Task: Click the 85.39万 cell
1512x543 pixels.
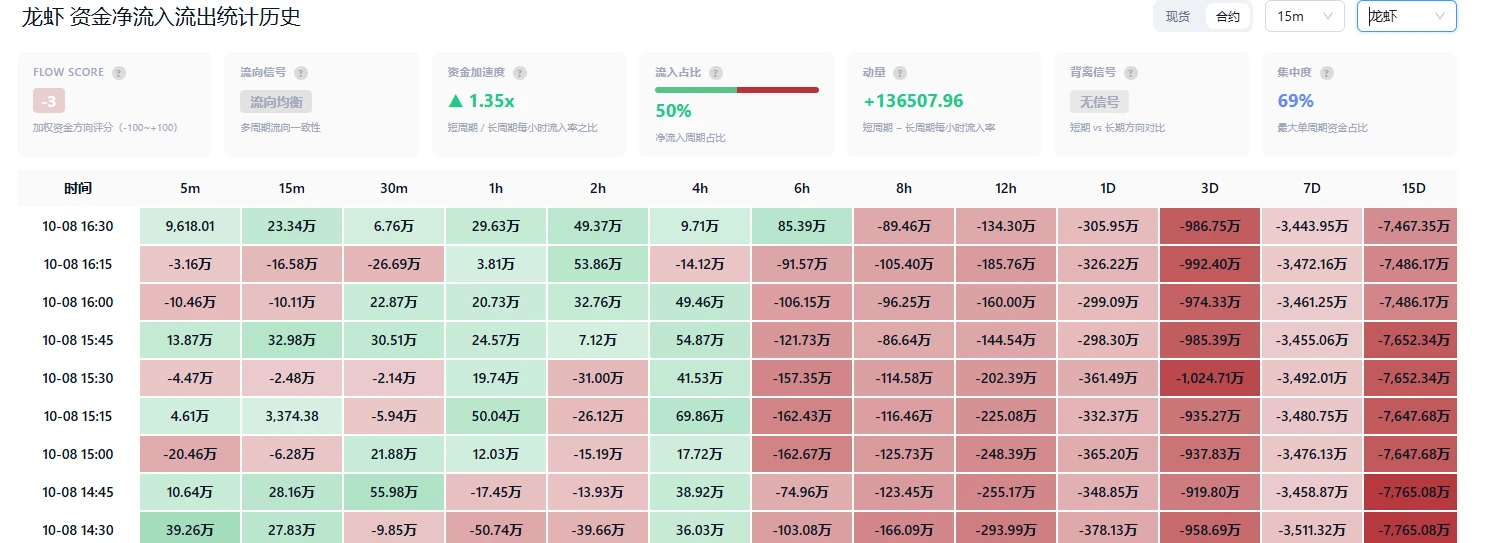Action: coord(802,226)
